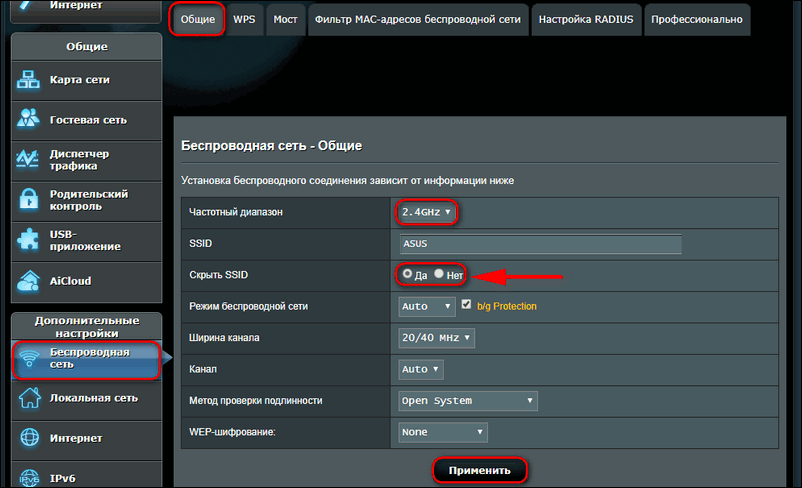Open the frequency band 2.4GHz dropdown
This screenshot has height=488, width=802.
point(427,212)
